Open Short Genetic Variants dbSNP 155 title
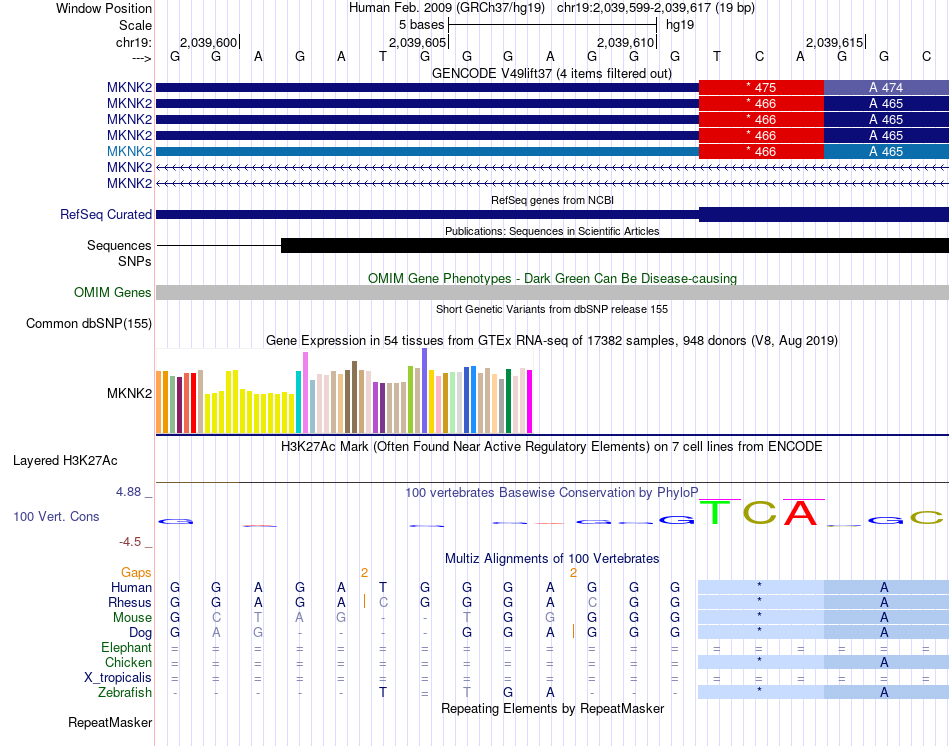This screenshot has height=746, width=950. [552, 309]
